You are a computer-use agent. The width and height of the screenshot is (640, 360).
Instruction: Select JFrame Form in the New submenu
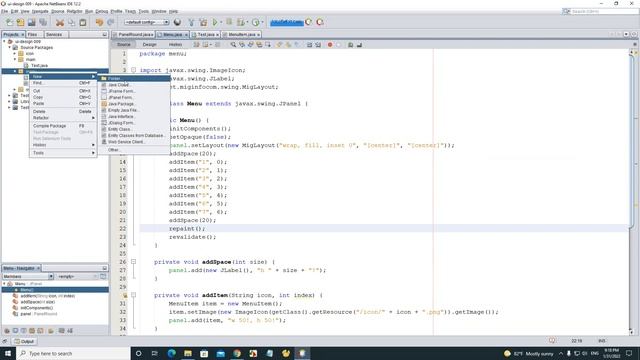tap(134, 91)
